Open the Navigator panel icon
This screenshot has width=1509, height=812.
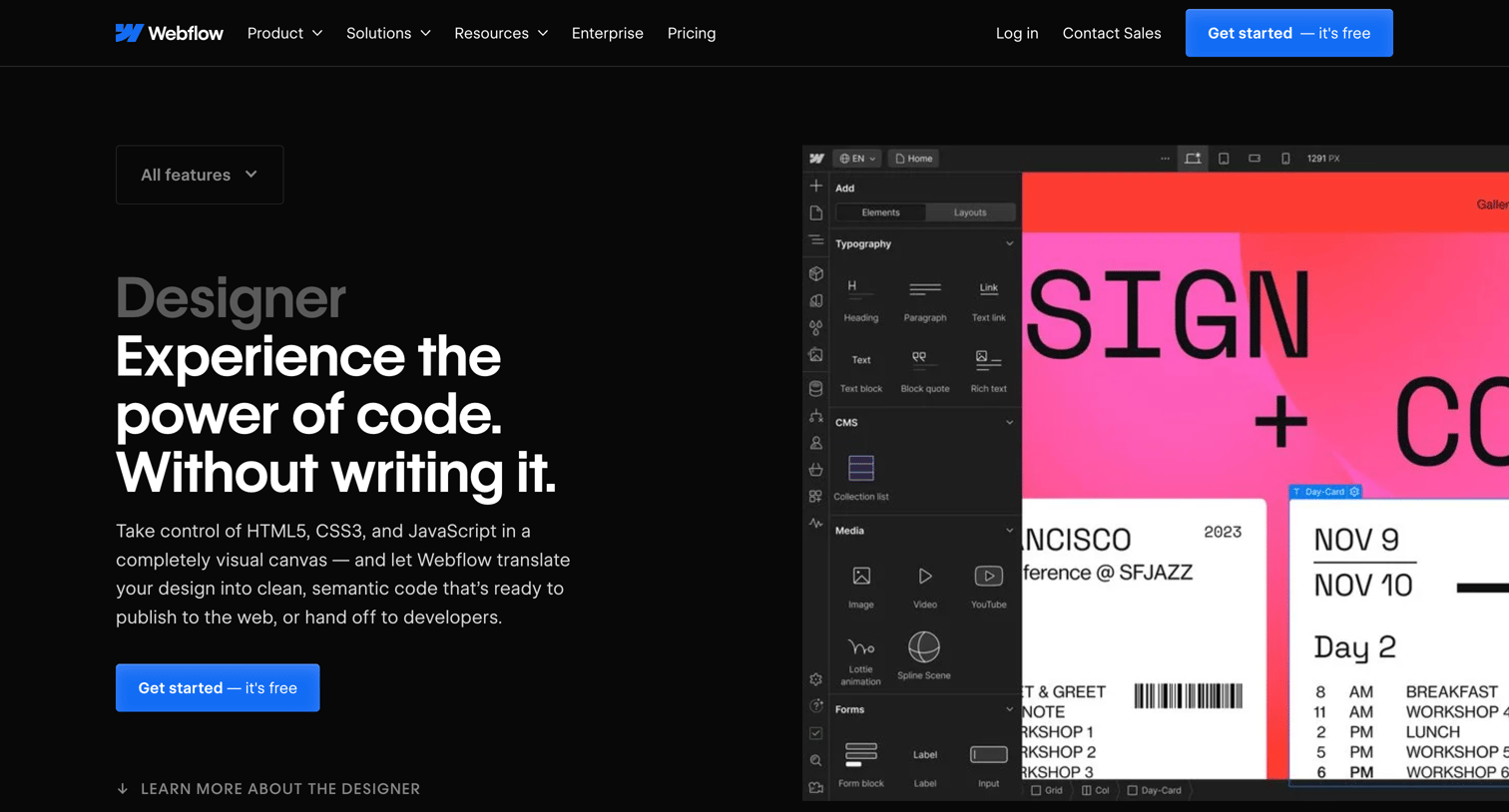[815, 240]
